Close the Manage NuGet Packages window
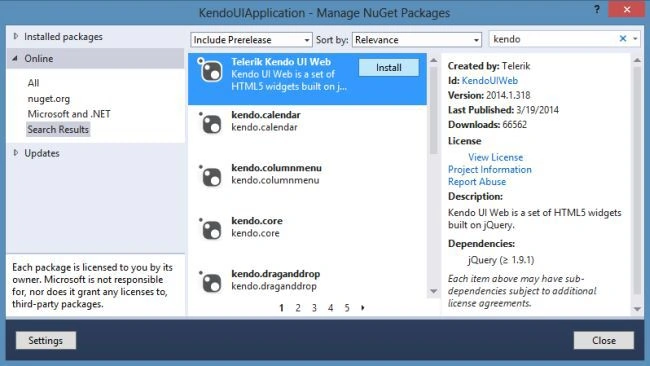Viewport: 650px width, 366px height. click(626, 9)
